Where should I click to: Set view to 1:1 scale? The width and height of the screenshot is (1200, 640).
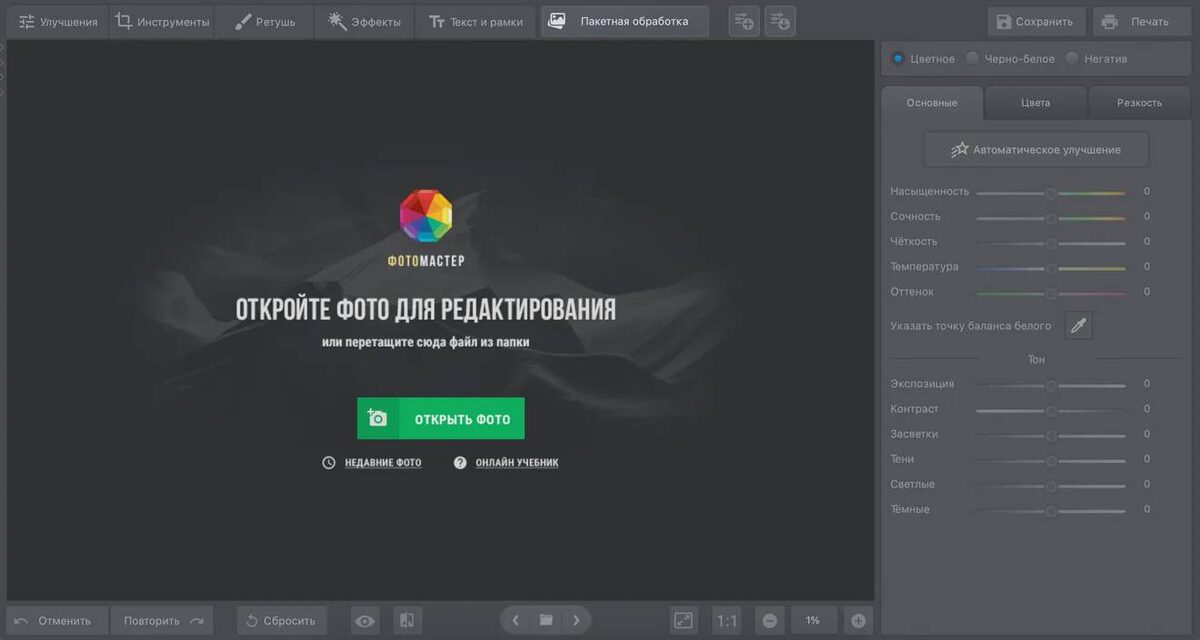point(726,620)
